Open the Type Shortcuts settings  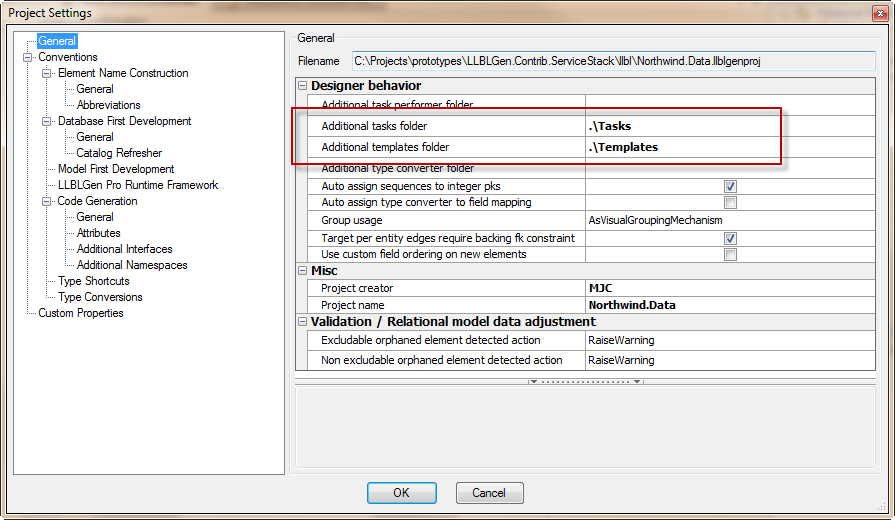(x=93, y=281)
